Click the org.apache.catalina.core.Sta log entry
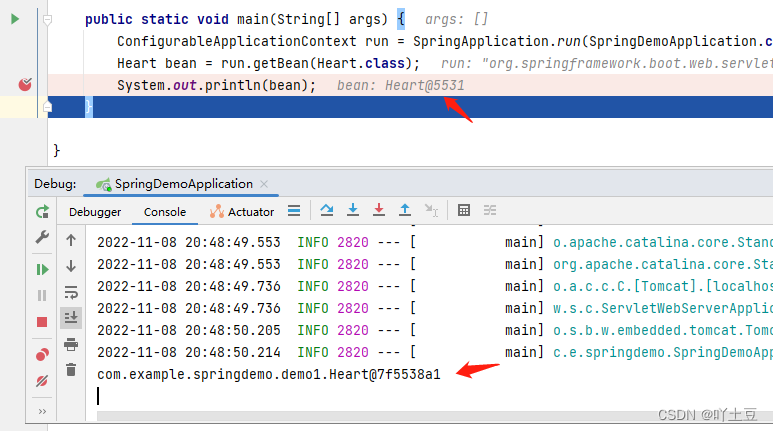Viewport: 773px width, 431px height. (663, 264)
